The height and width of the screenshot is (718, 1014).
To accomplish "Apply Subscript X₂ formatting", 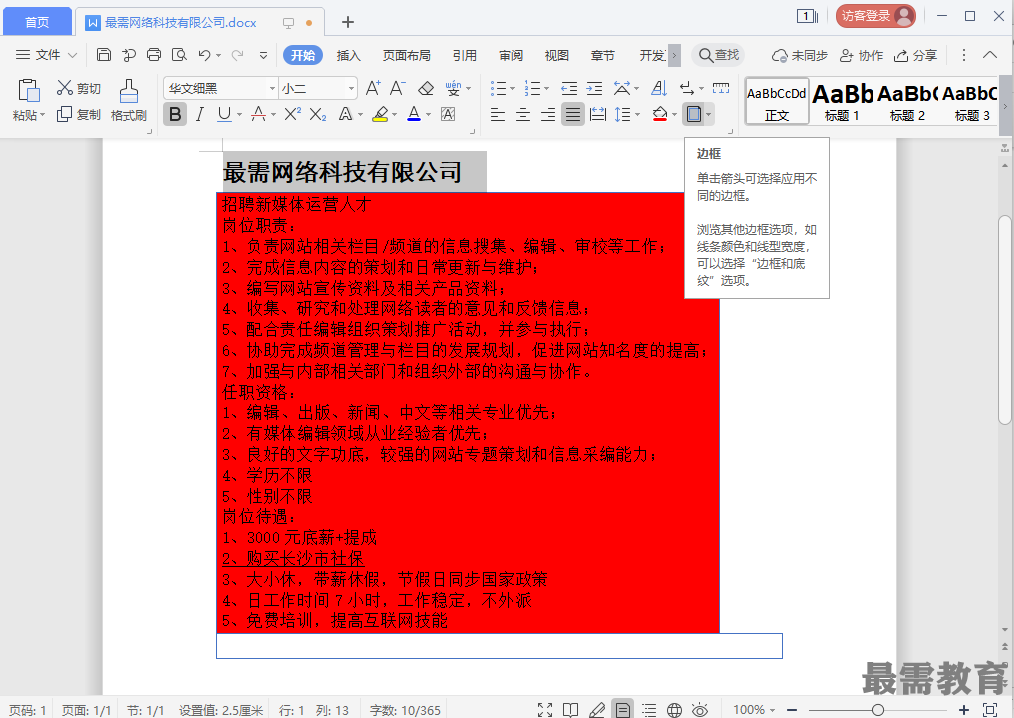I will point(318,114).
